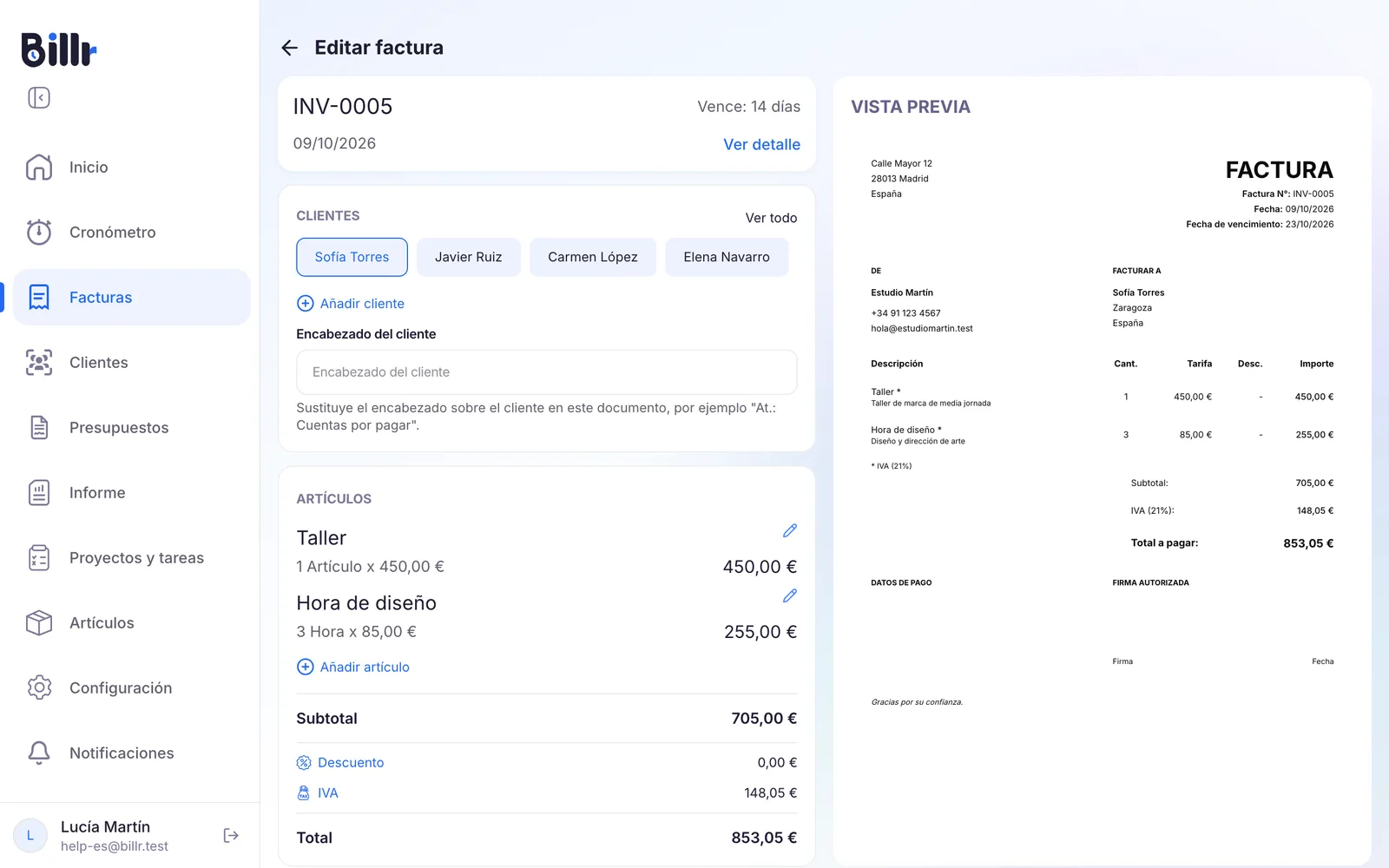Click the Clientes people icon
This screenshot has height=868, width=1389.
(39, 362)
